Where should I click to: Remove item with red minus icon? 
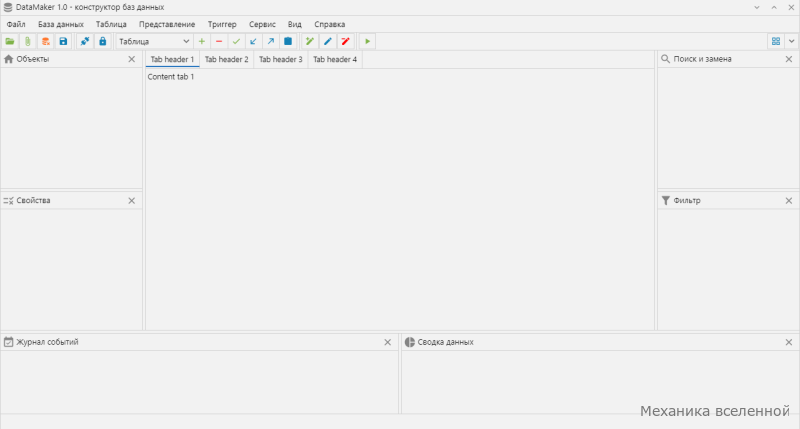(219, 41)
